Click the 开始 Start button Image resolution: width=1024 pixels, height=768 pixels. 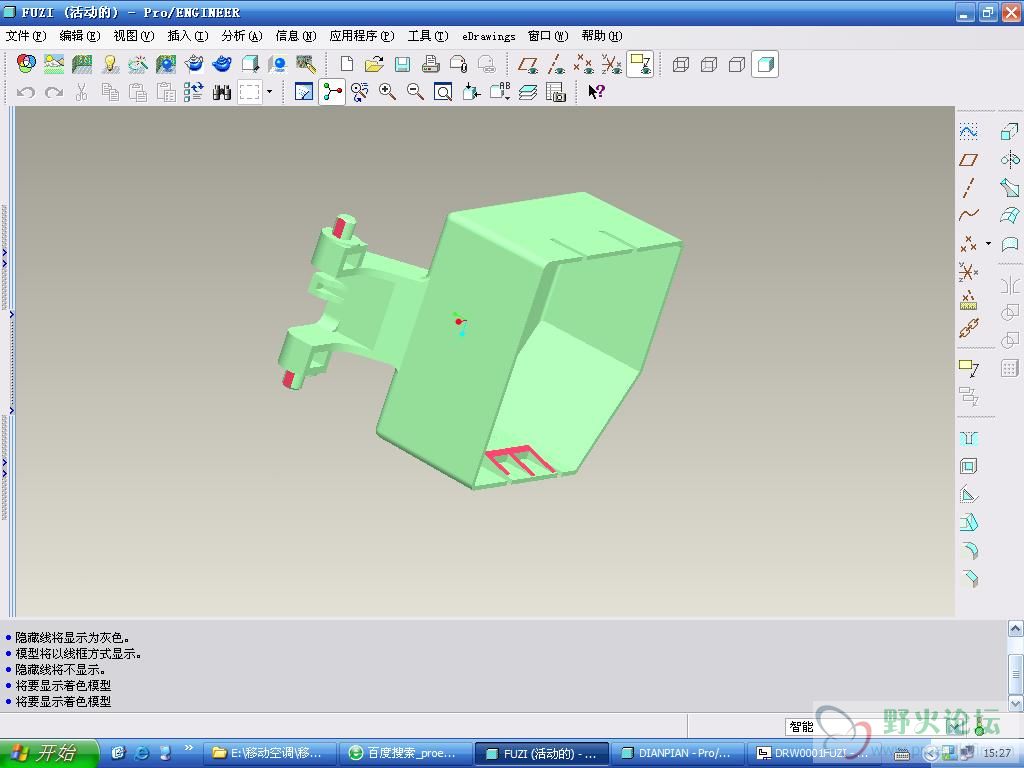click(49, 753)
